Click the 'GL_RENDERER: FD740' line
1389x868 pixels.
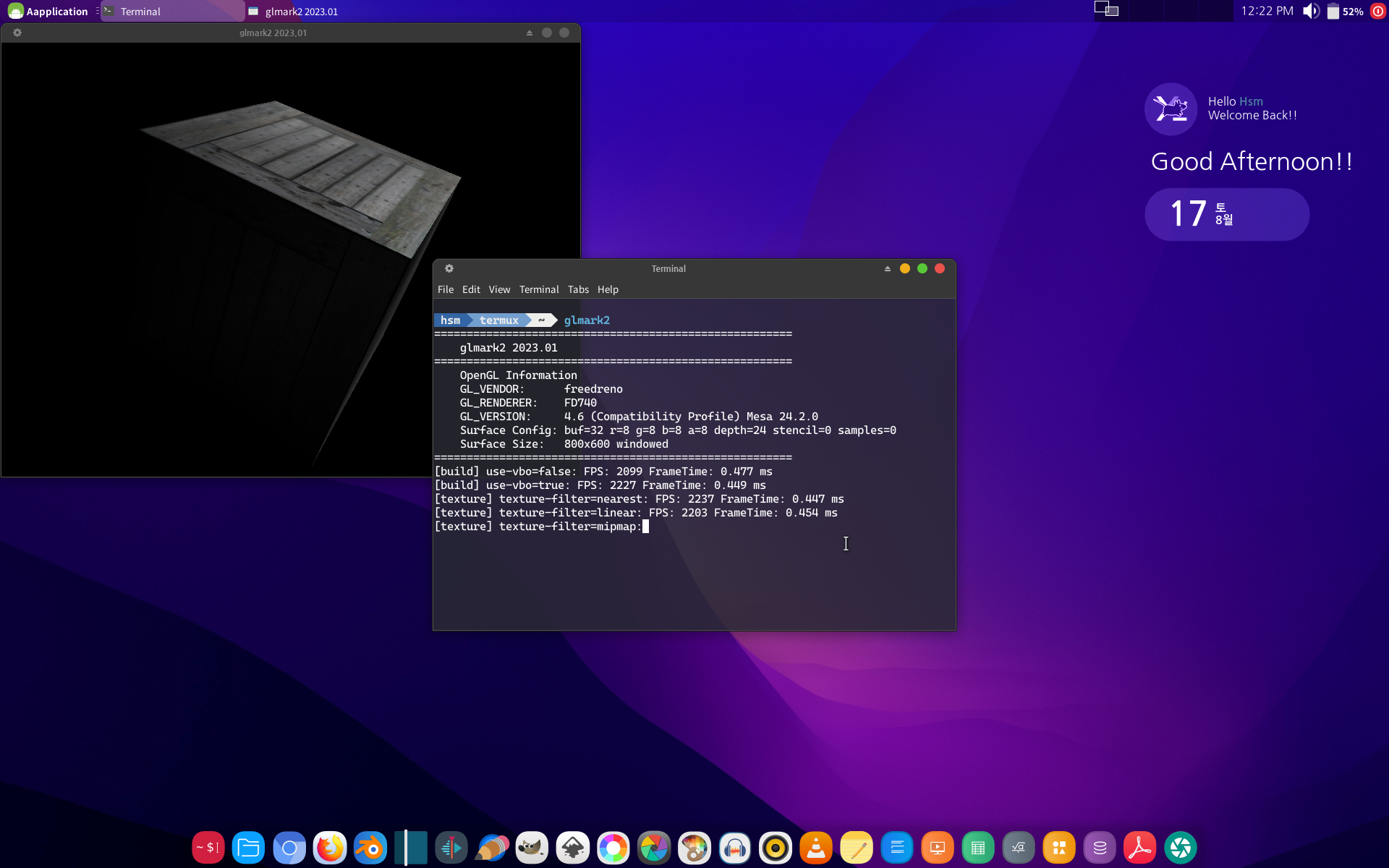(x=528, y=403)
